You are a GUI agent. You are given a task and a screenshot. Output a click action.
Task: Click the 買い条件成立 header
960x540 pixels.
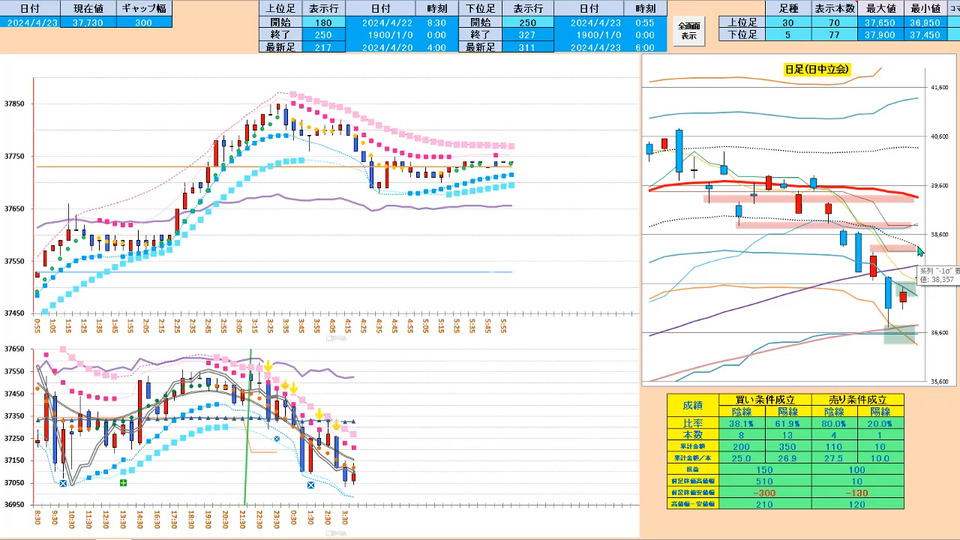click(x=765, y=400)
